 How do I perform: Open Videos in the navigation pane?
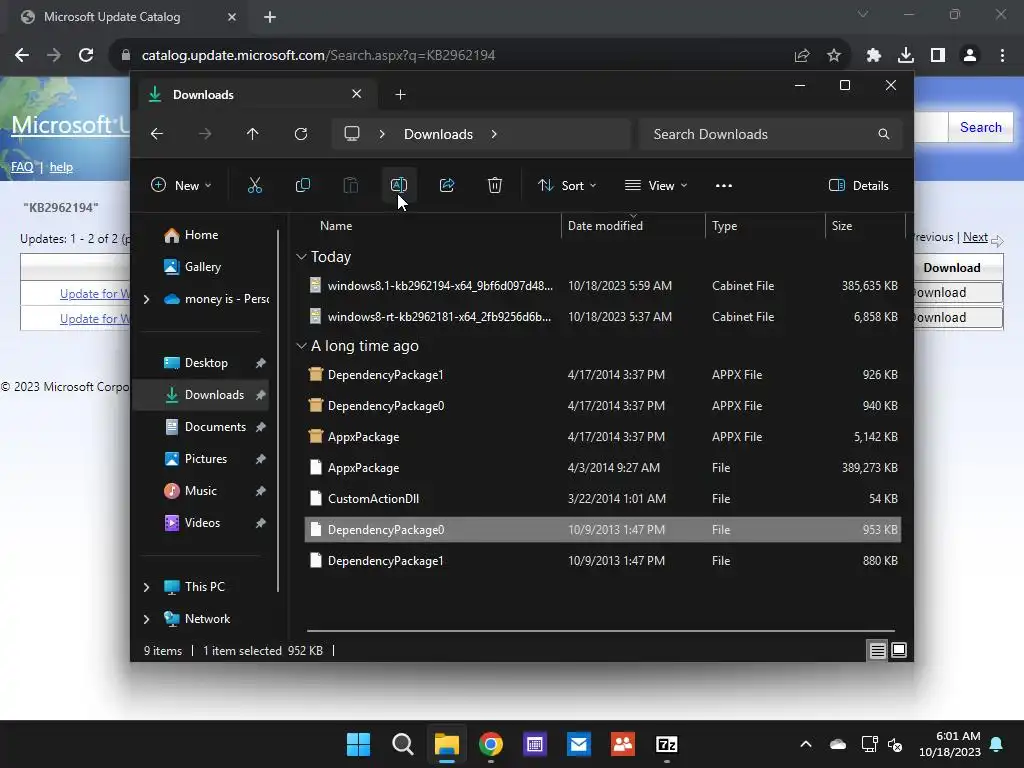202,522
